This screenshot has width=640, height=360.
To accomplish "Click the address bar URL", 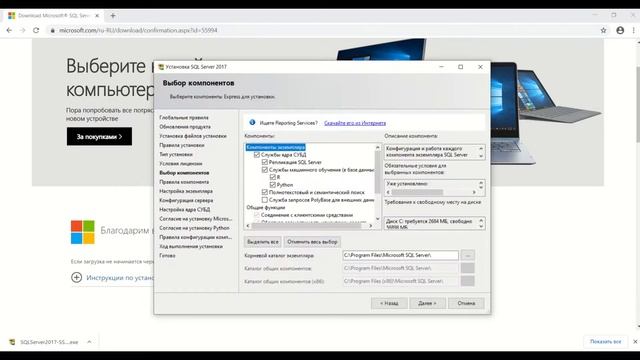I will tap(138, 30).
